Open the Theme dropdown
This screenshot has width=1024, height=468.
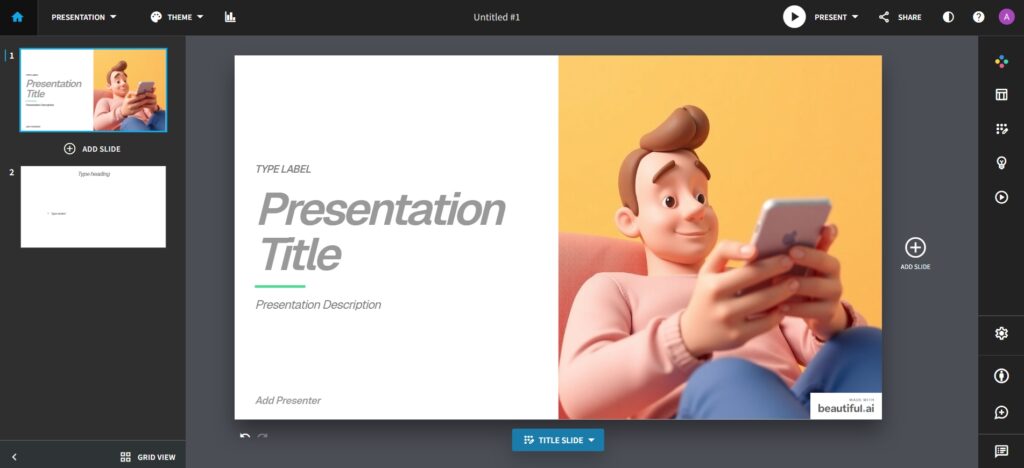click(x=177, y=17)
